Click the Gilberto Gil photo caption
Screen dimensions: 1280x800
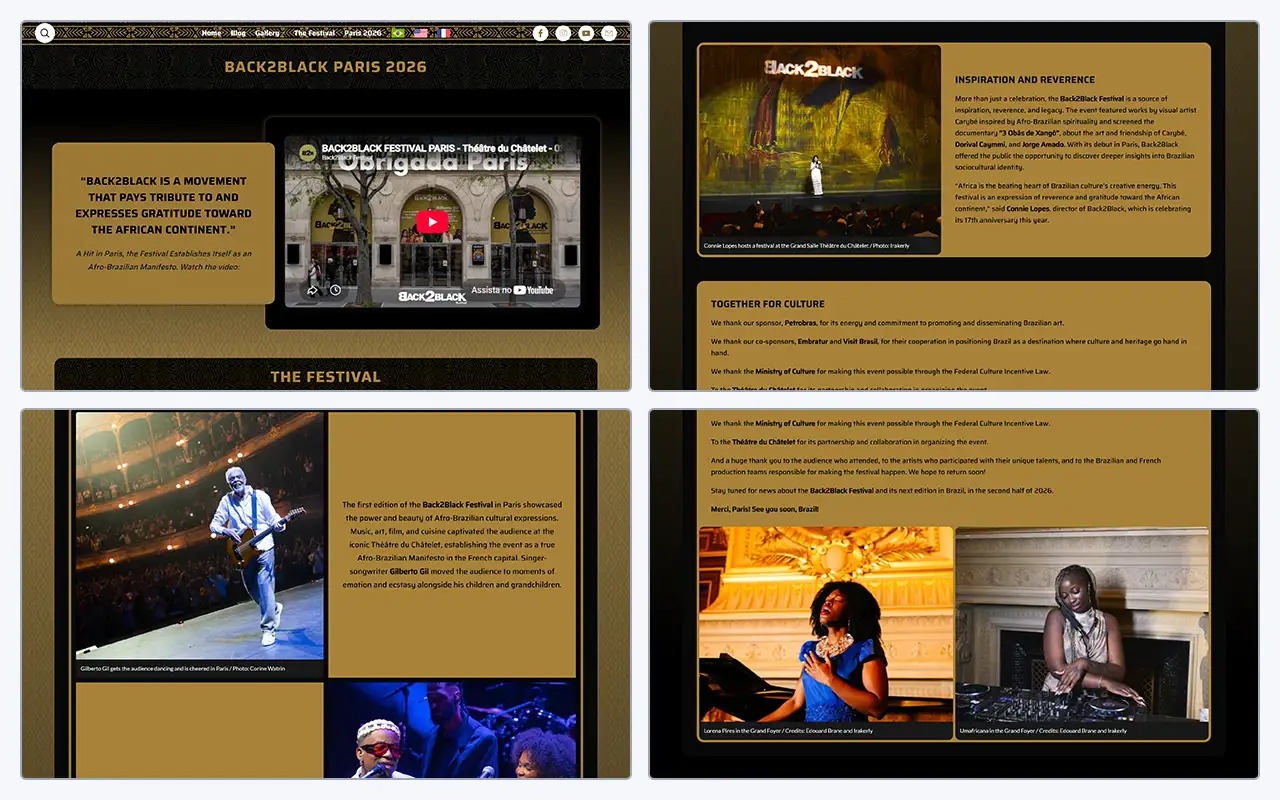click(x=183, y=669)
